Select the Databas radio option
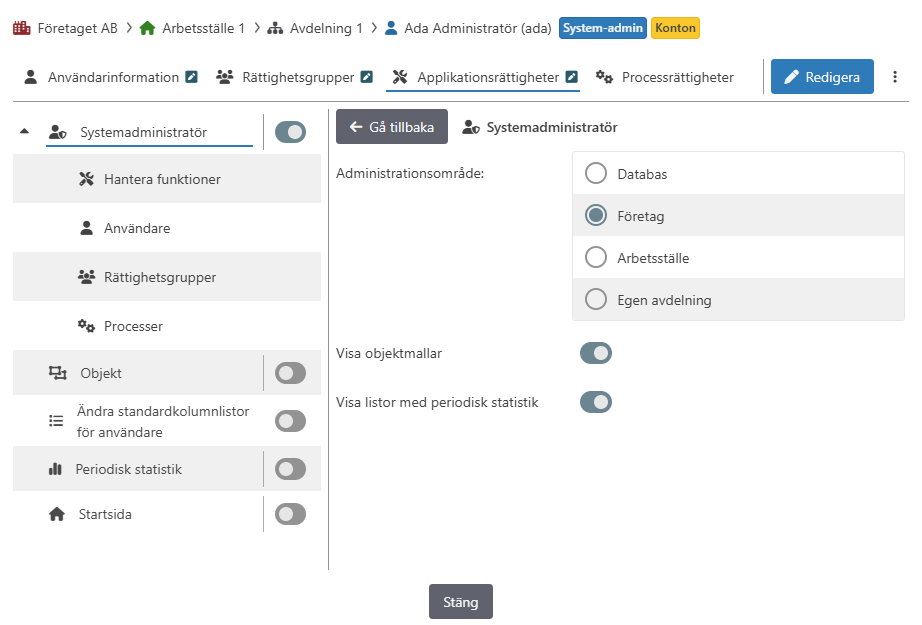The image size is (922, 625). click(x=596, y=173)
